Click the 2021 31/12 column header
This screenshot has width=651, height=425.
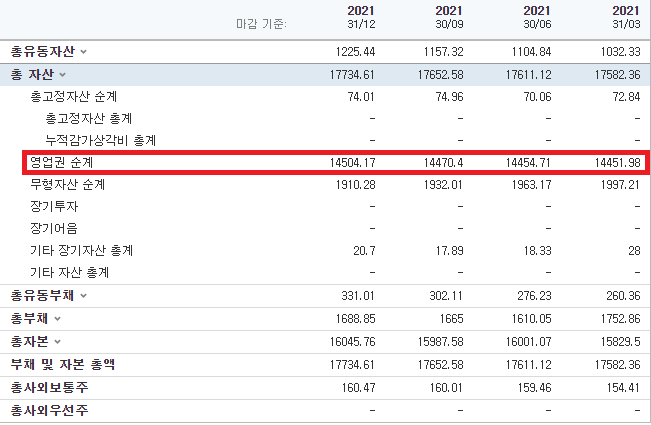click(x=361, y=17)
